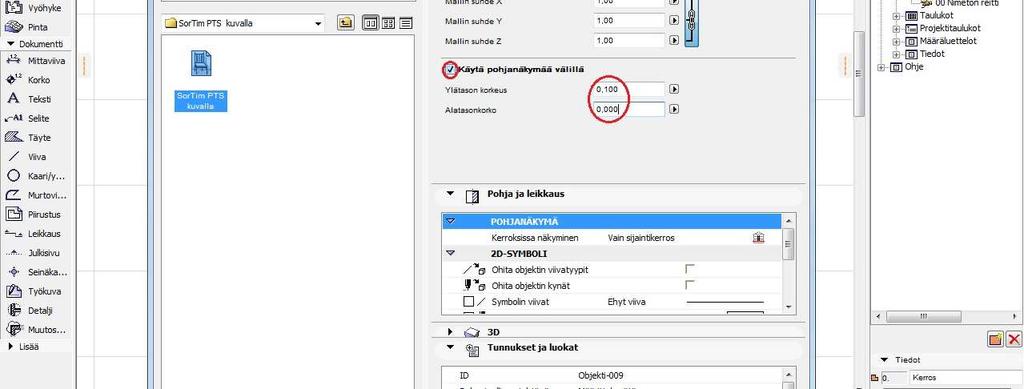Switch library view to list mode
Image resolution: width=1024 pixels, height=389 pixels.
point(406,23)
